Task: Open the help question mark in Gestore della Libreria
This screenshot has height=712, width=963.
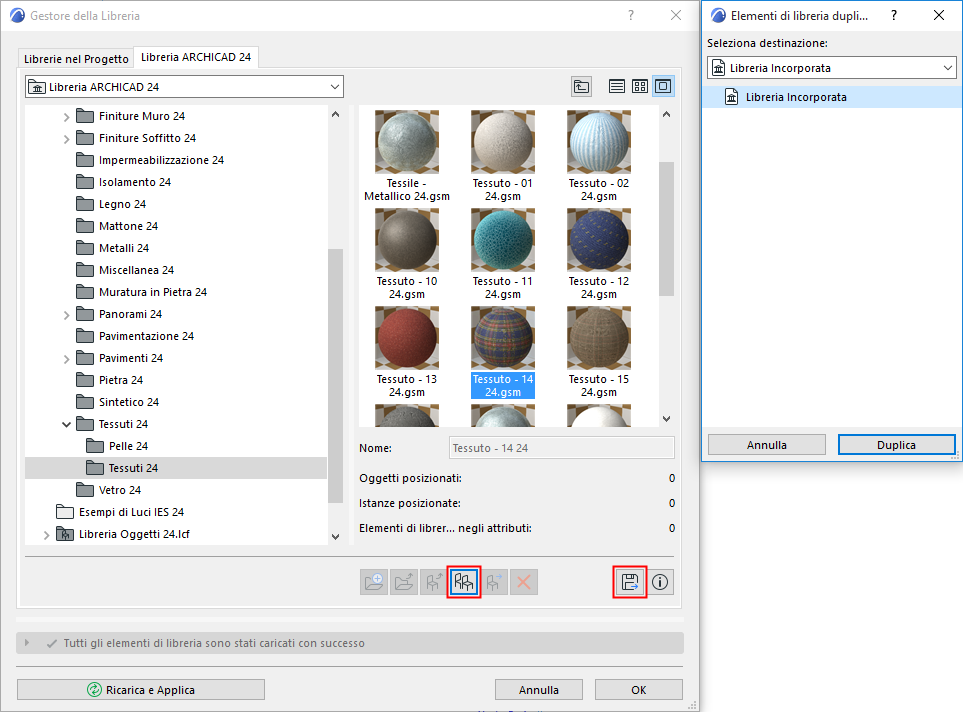Action: [631, 15]
